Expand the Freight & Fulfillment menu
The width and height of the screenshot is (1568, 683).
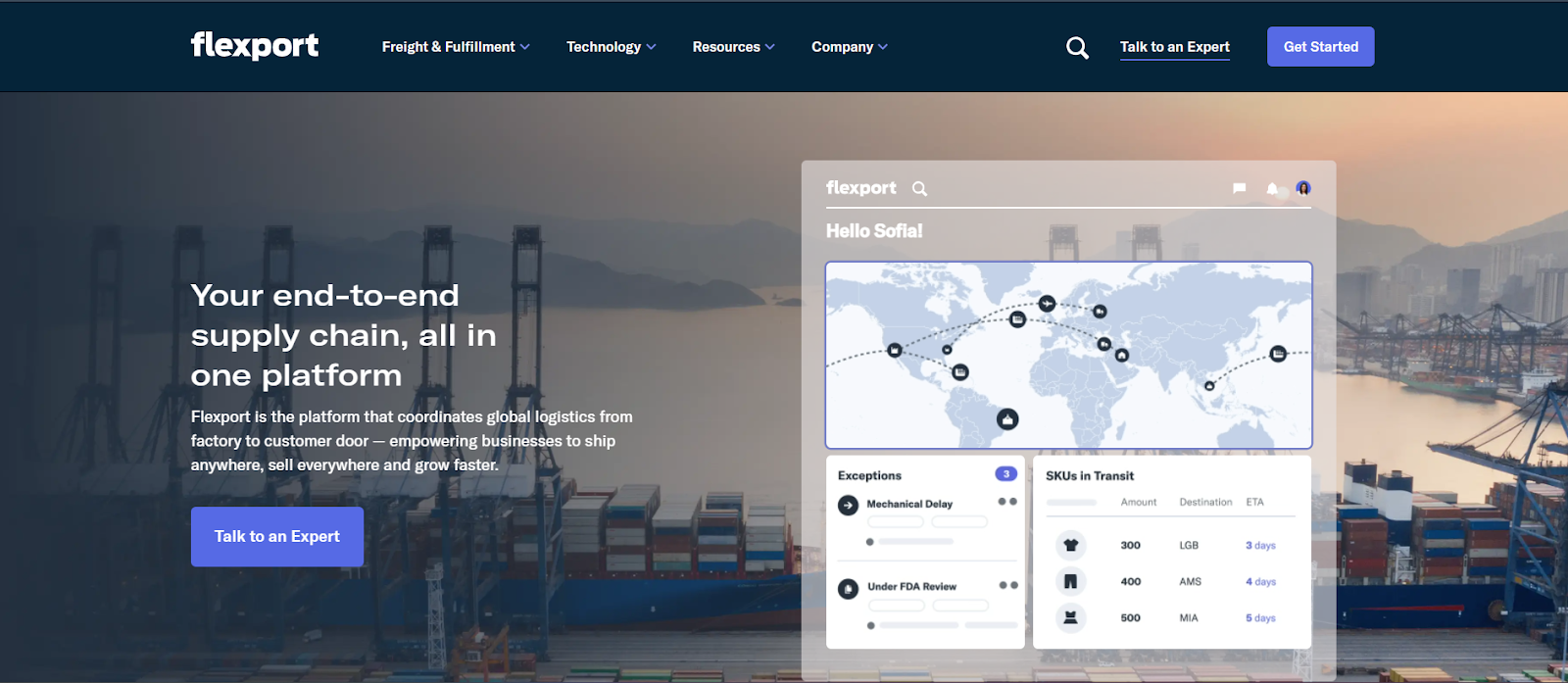pos(456,47)
